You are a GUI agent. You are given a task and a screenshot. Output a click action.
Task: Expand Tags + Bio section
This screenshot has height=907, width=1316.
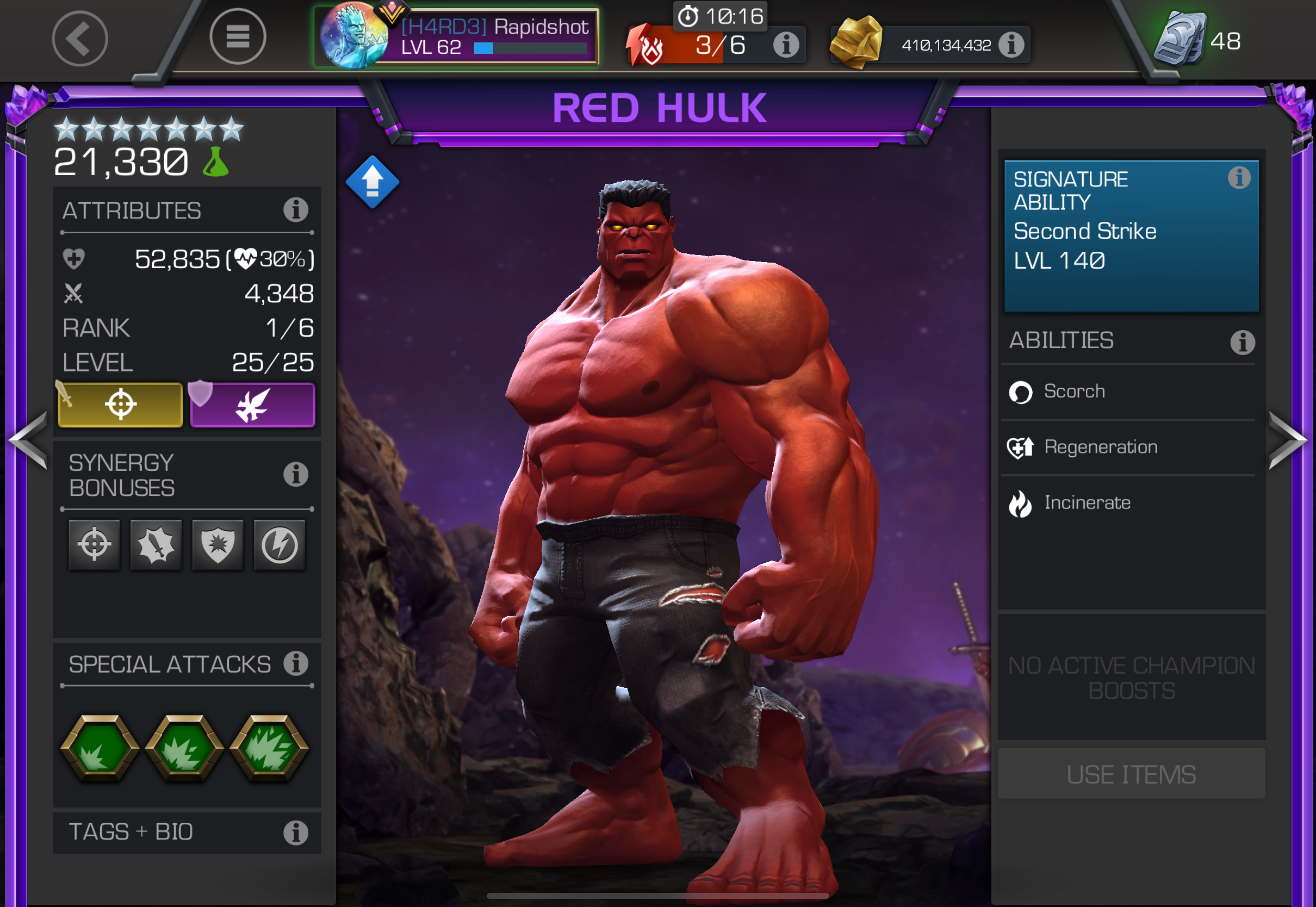click(x=187, y=833)
